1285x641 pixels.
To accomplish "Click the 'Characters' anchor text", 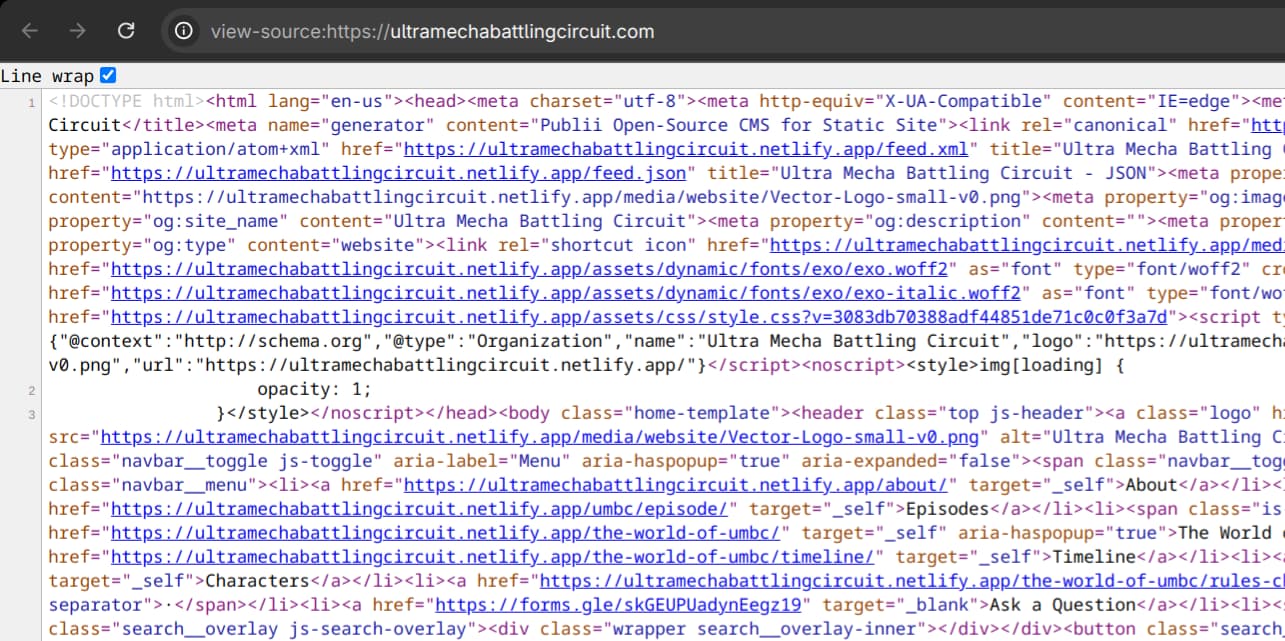I will (x=257, y=581).
